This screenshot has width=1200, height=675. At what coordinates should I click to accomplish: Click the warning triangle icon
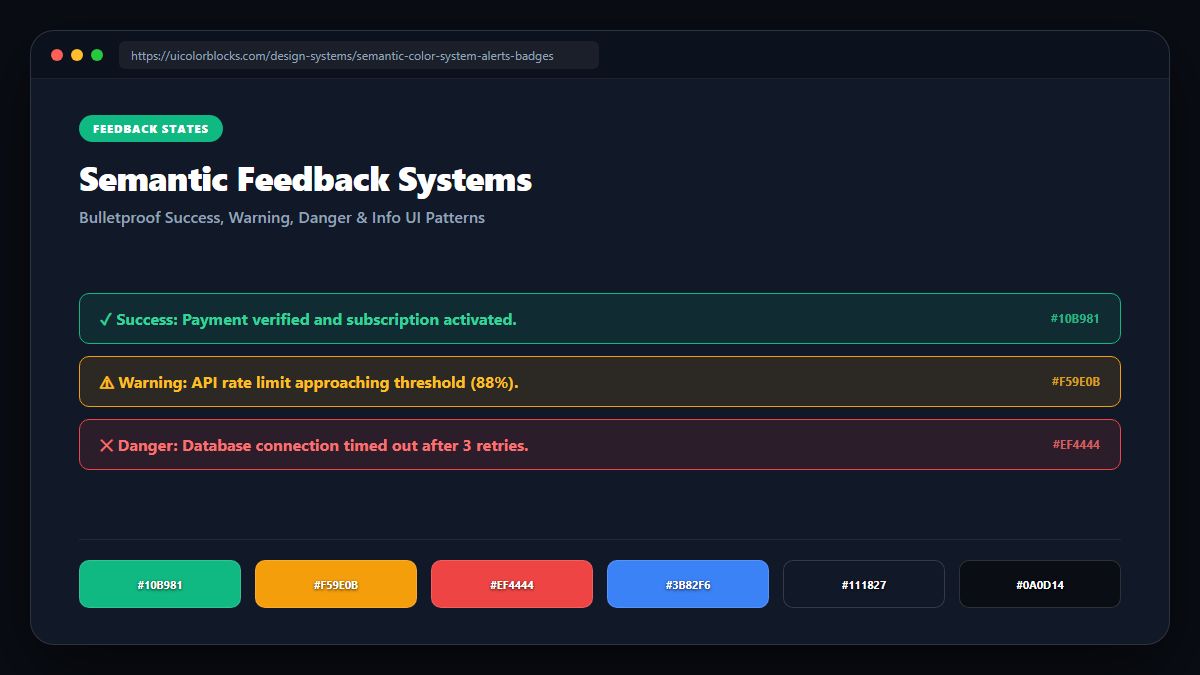(107, 383)
